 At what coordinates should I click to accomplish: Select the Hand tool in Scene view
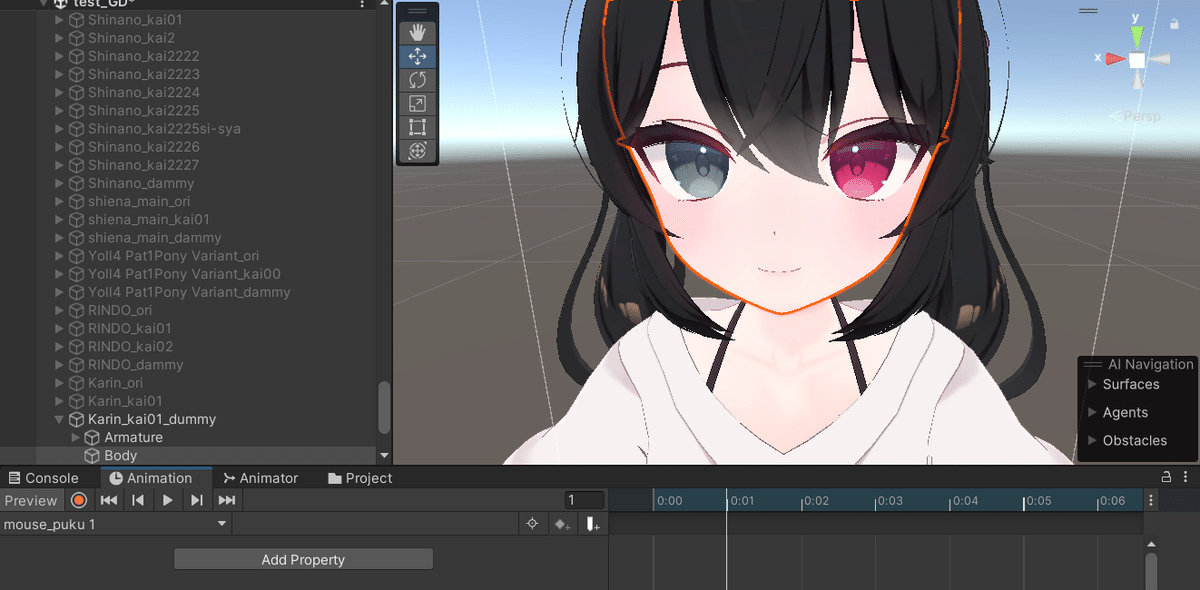click(417, 31)
